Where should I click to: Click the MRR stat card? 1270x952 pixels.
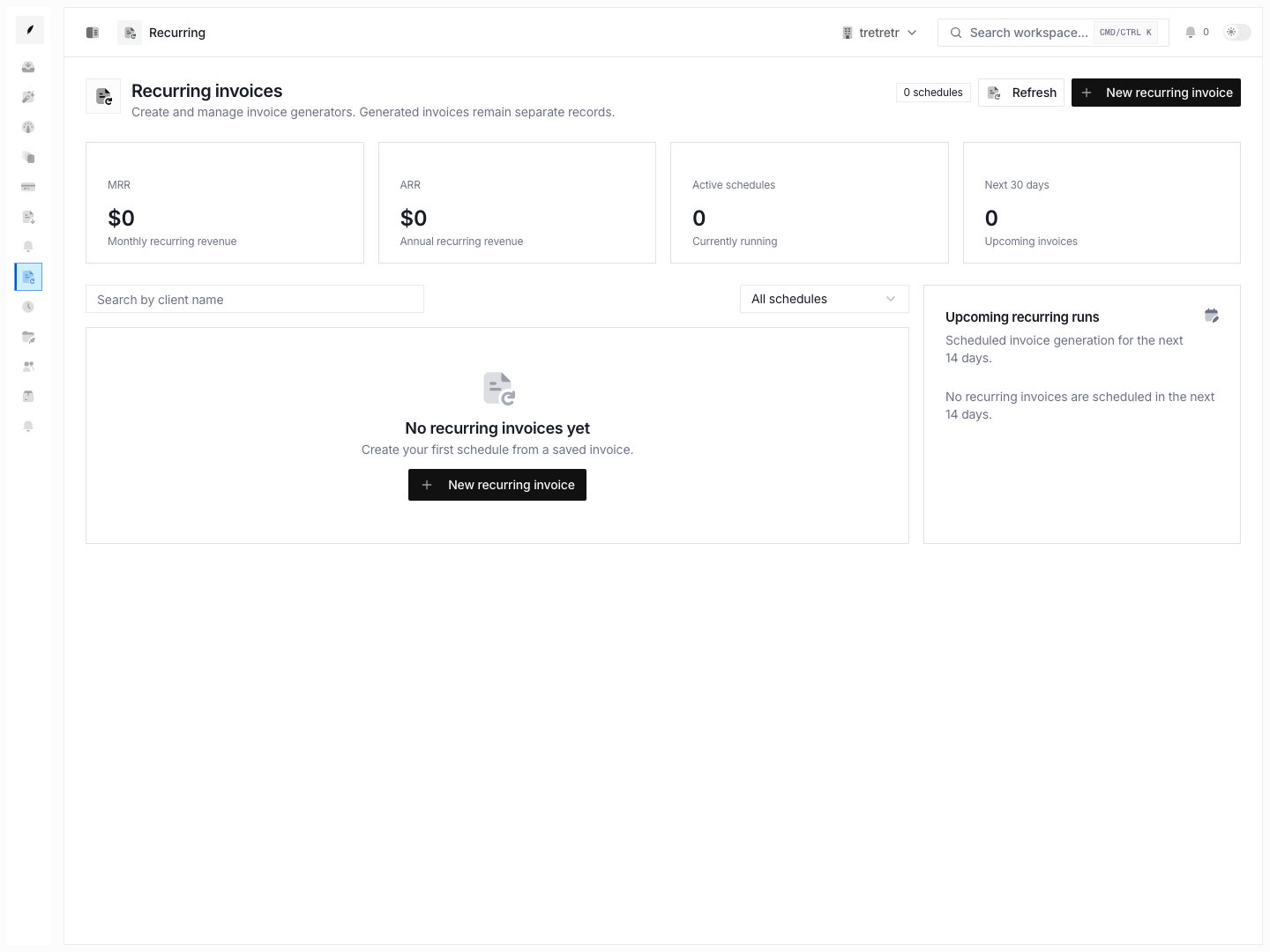(225, 203)
